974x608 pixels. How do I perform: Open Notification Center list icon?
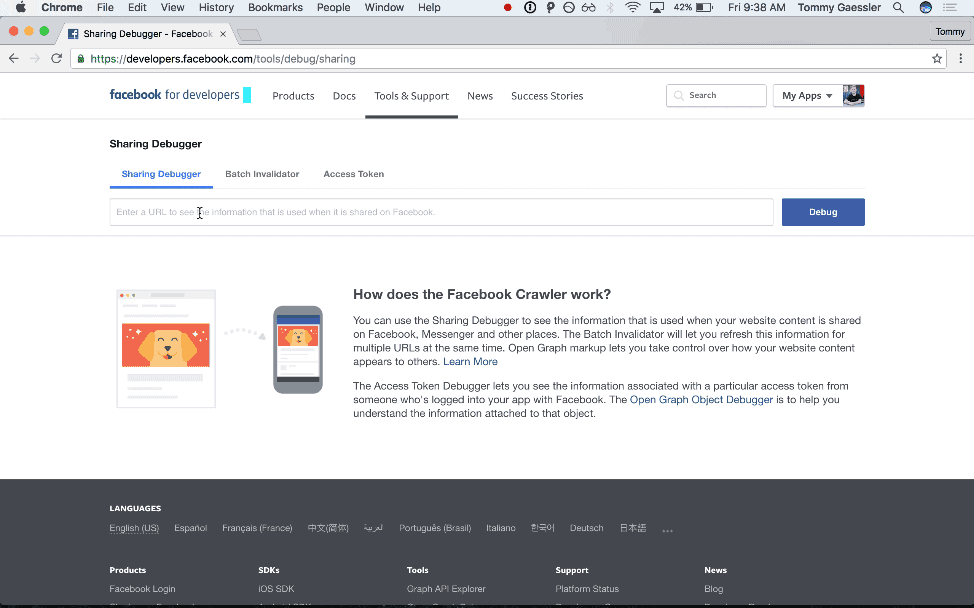[x=950, y=7]
